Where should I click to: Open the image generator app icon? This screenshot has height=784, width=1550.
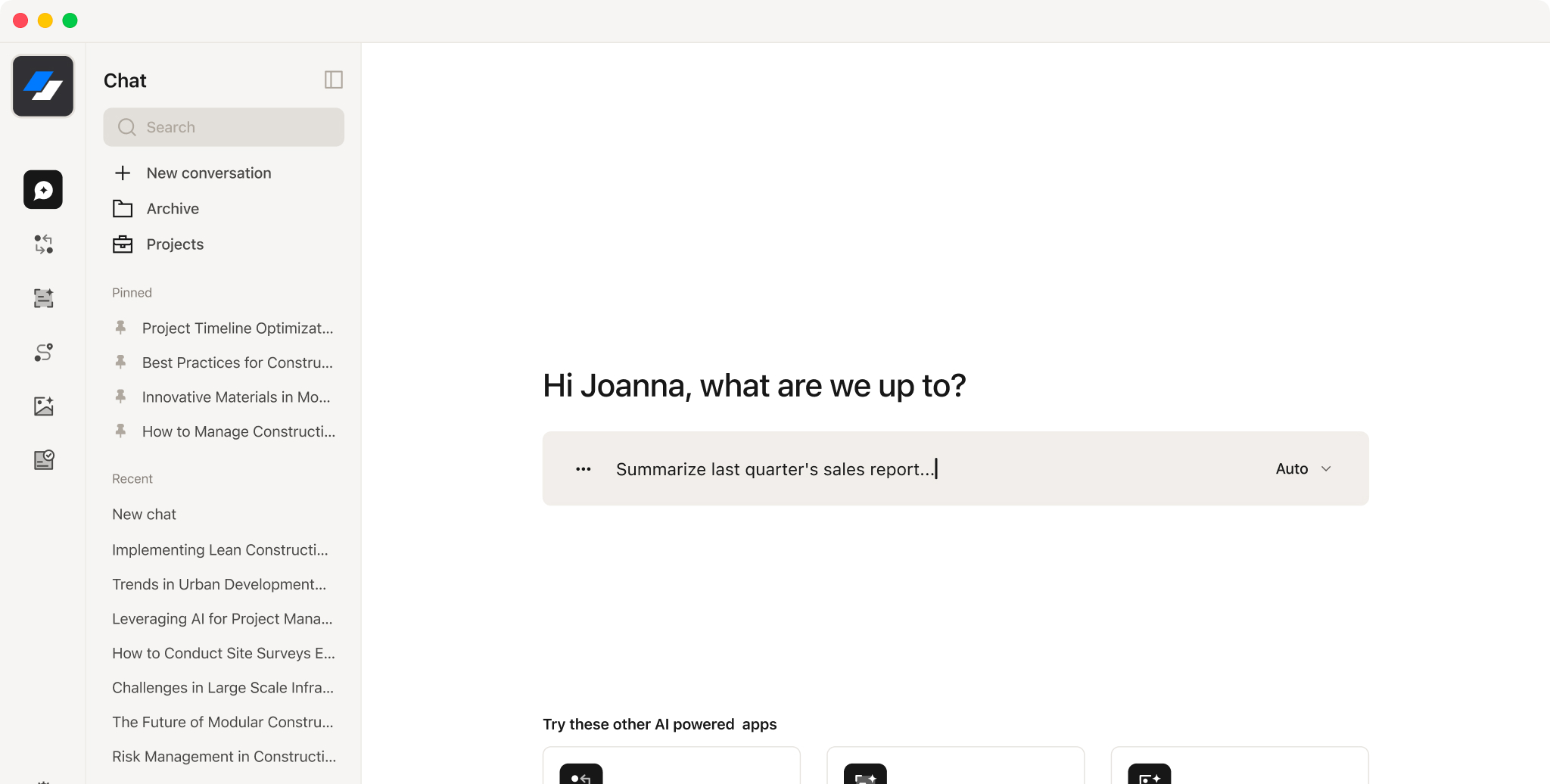[x=43, y=406]
